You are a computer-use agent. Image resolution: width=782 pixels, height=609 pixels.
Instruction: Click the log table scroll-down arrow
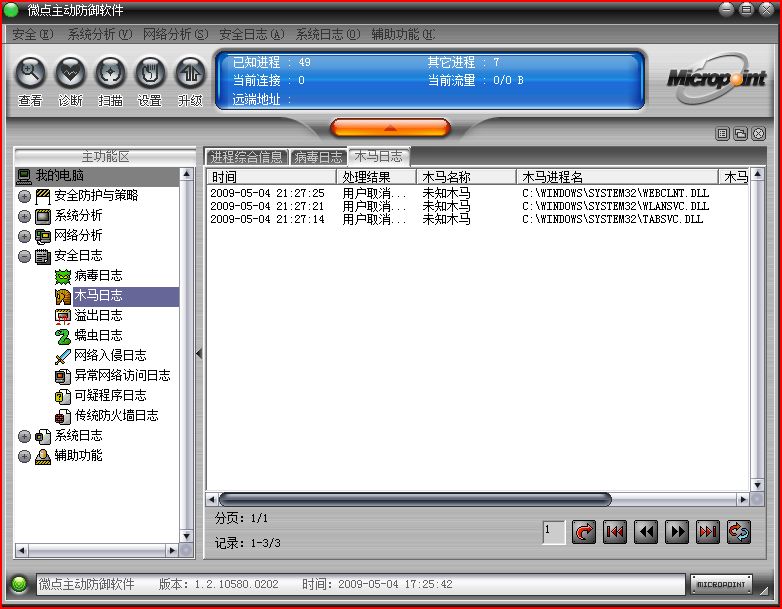click(758, 485)
